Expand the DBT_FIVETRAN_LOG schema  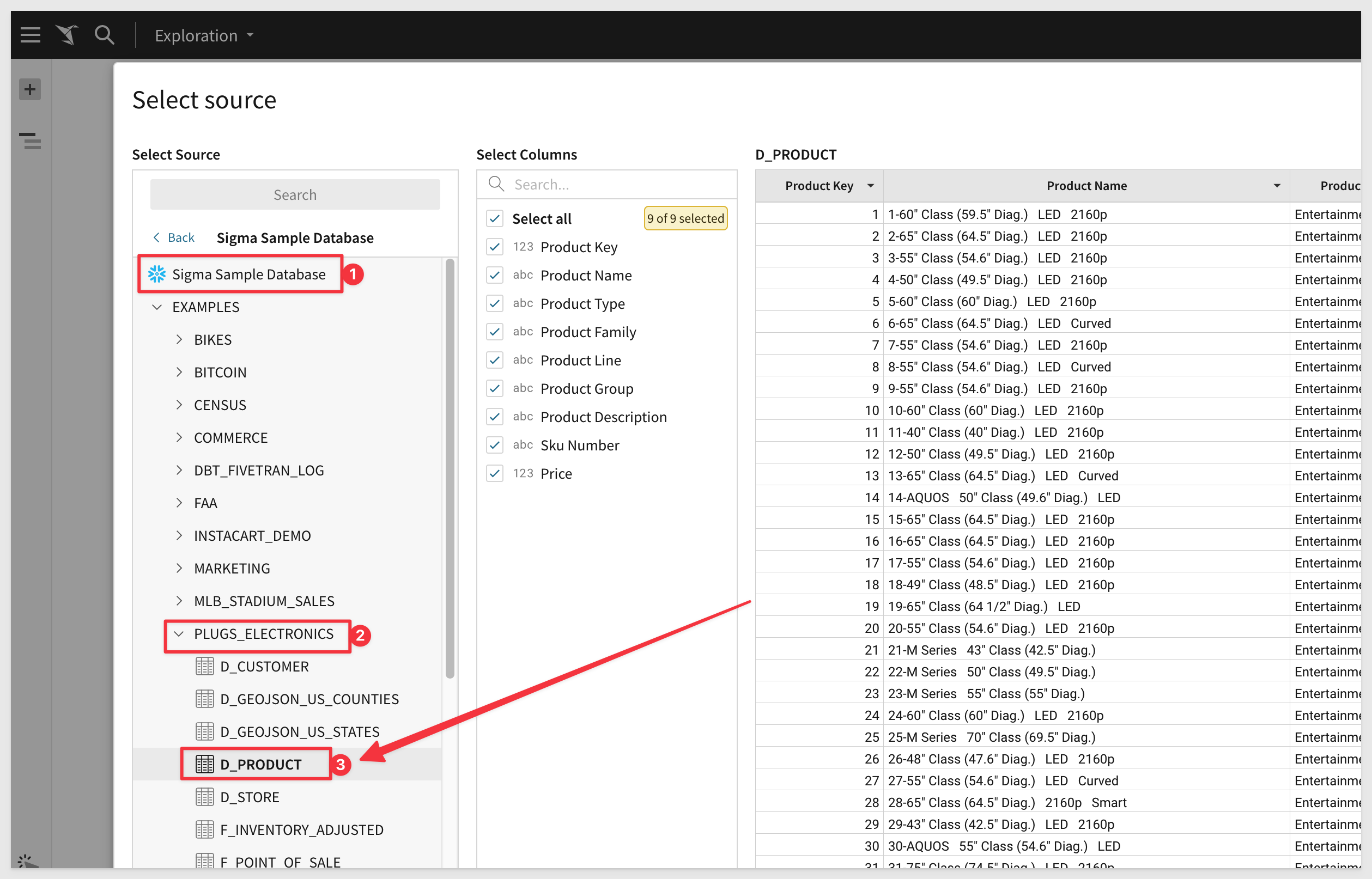tap(179, 470)
